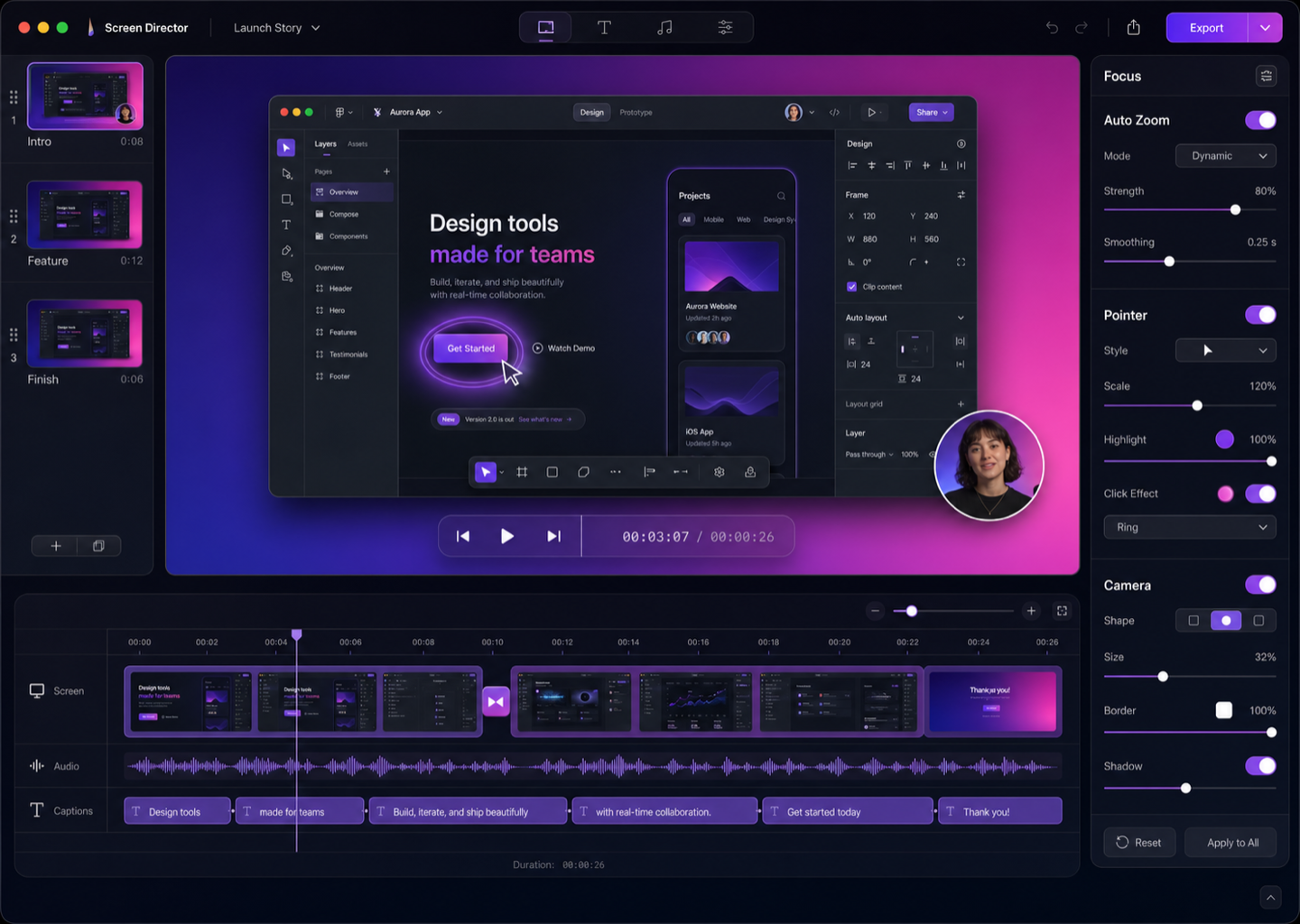Viewport: 1300px width, 924px height.
Task: Select the 'Get started today' caption clip
Action: [848, 811]
